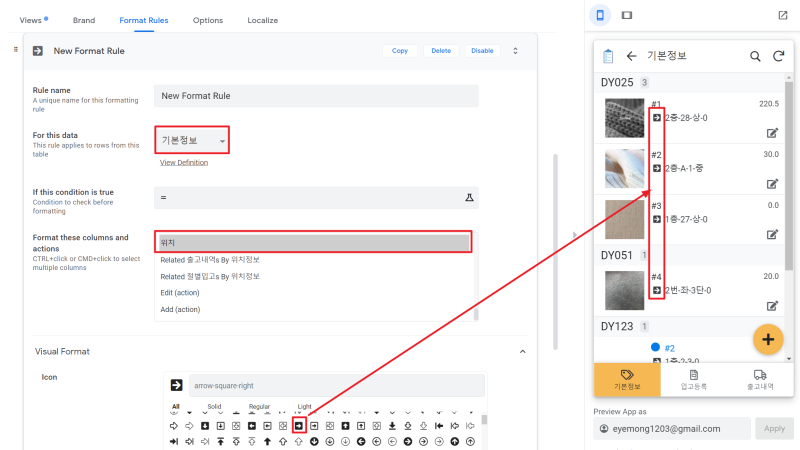Pick the solid arrow-to-right icon

[174, 441]
